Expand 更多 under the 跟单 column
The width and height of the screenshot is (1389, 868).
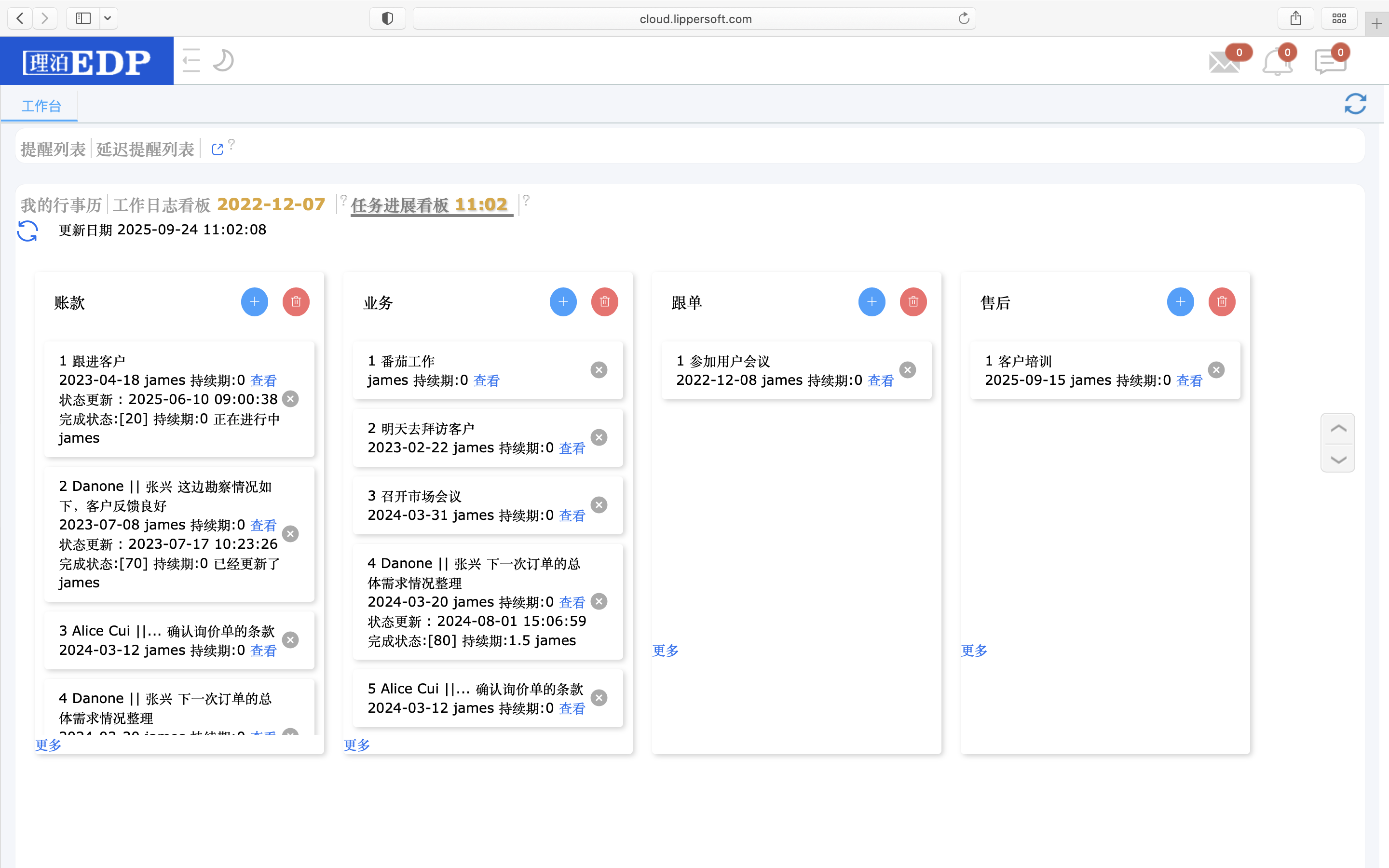pyautogui.click(x=665, y=651)
